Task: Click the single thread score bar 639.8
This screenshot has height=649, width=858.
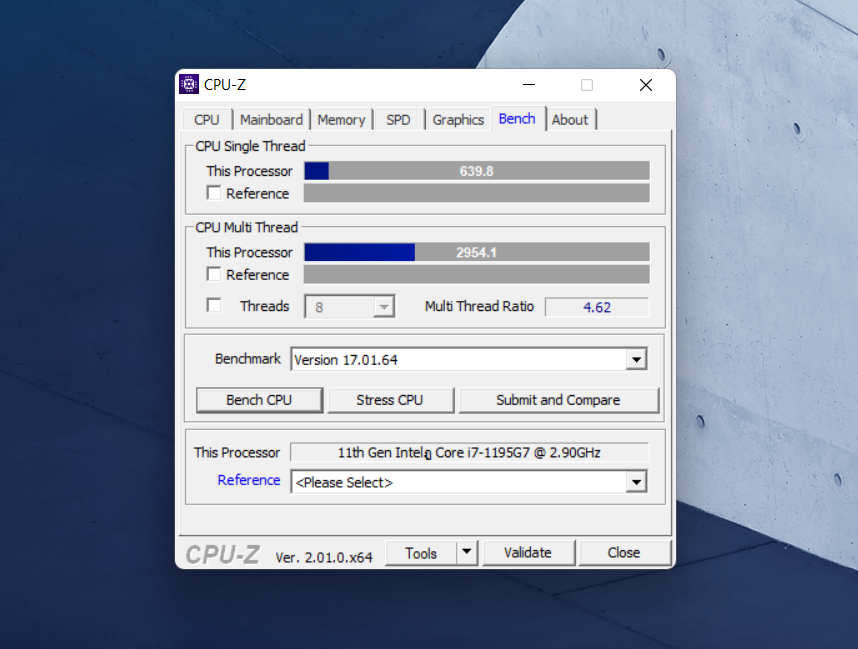Action: [x=477, y=171]
